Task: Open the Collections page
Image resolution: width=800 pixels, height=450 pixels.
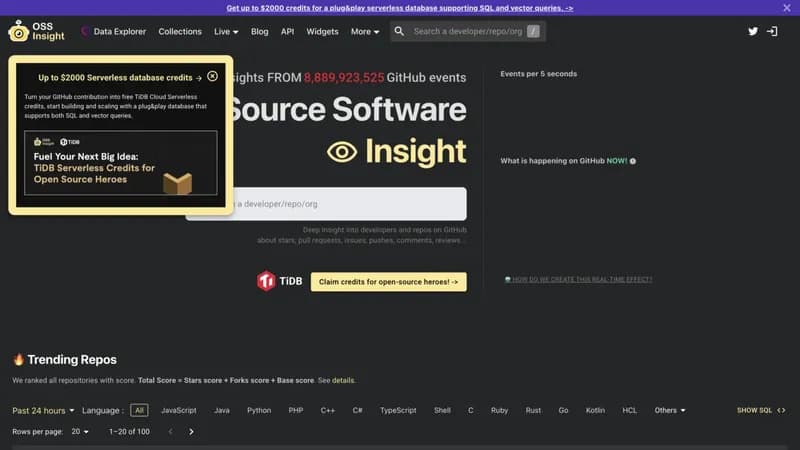Action: coord(180,31)
